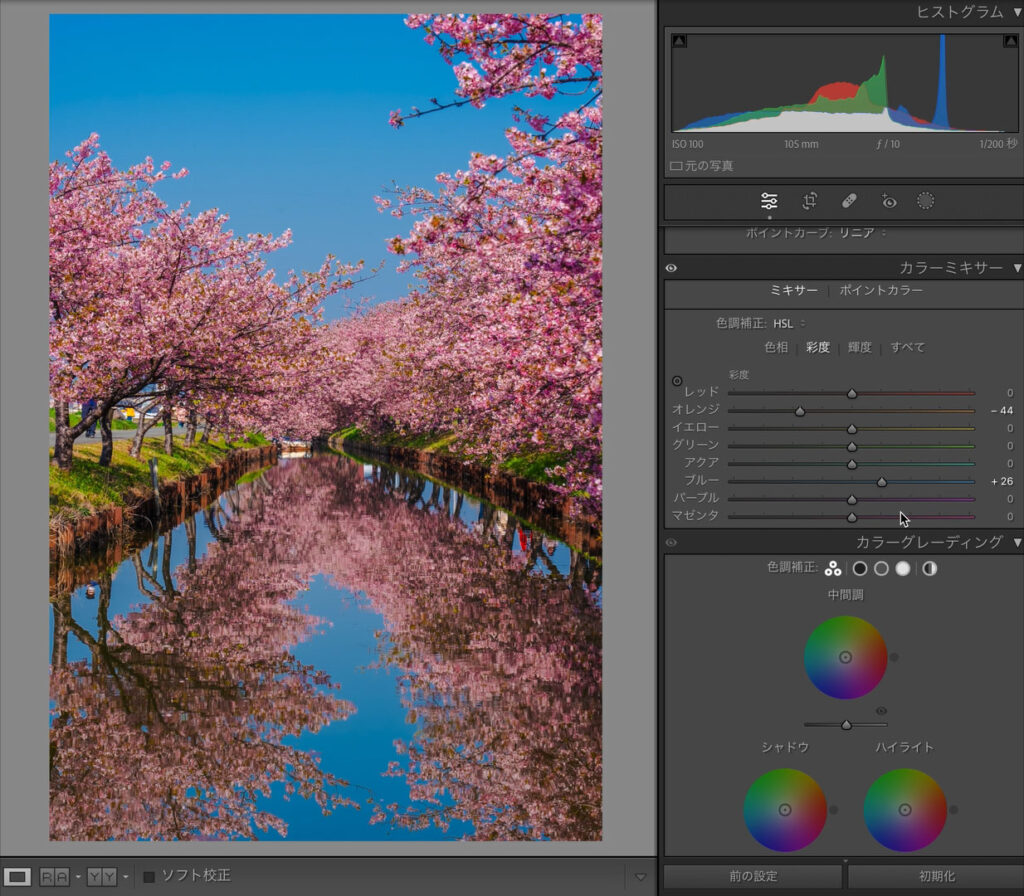
Task: Switch Color Grading to 3-way wheels view
Action: [x=832, y=569]
